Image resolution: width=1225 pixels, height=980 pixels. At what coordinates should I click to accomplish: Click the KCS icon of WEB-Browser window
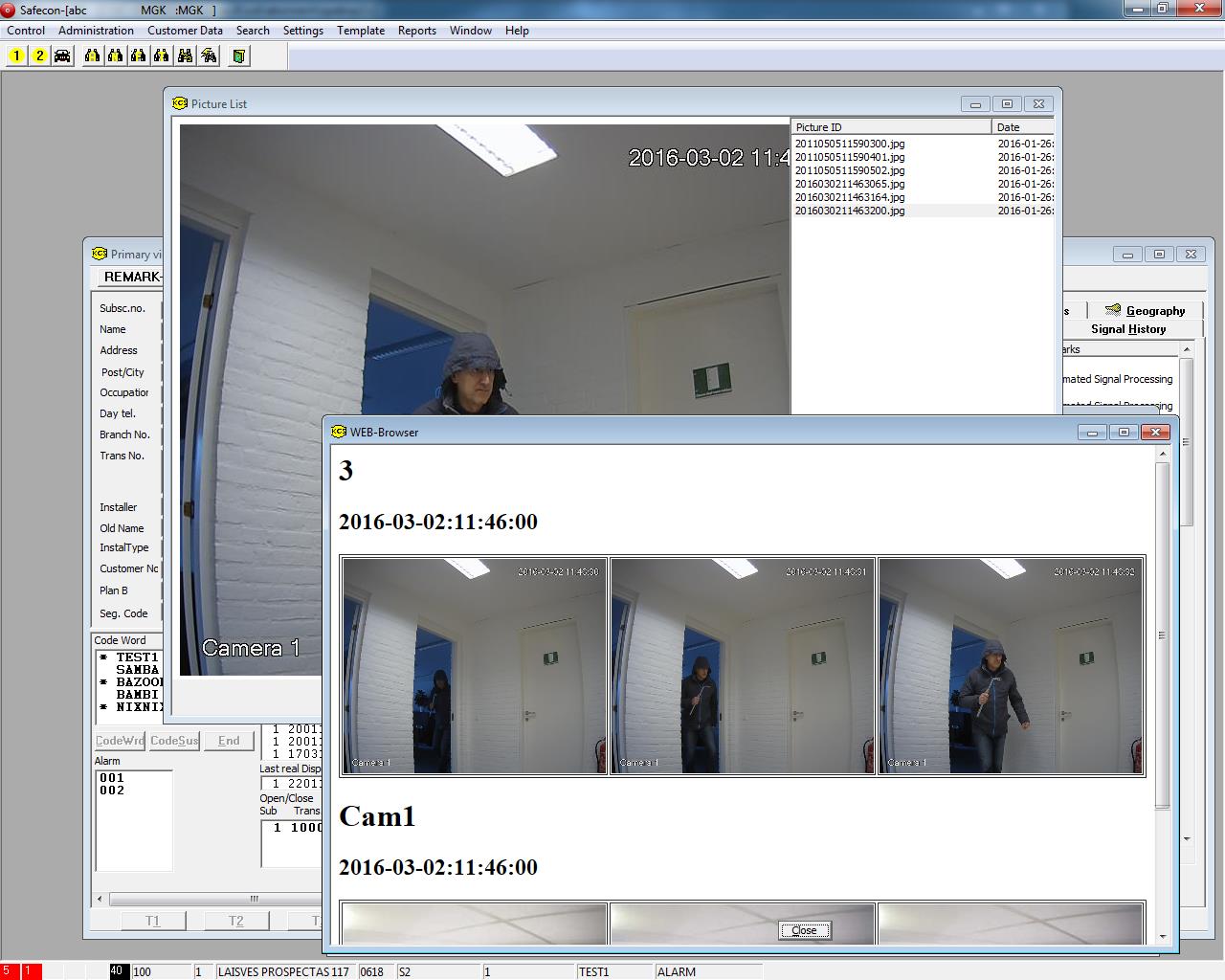click(x=339, y=432)
